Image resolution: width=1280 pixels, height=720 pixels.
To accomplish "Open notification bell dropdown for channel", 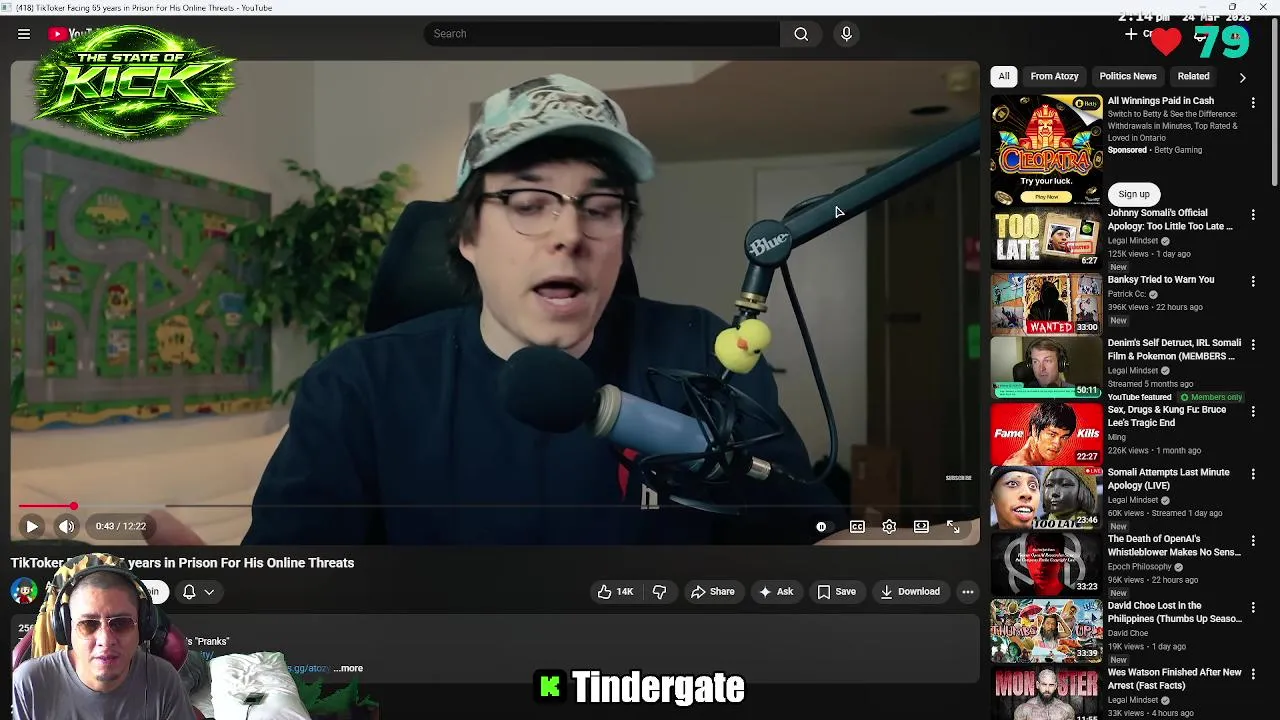I will pyautogui.click(x=198, y=592).
